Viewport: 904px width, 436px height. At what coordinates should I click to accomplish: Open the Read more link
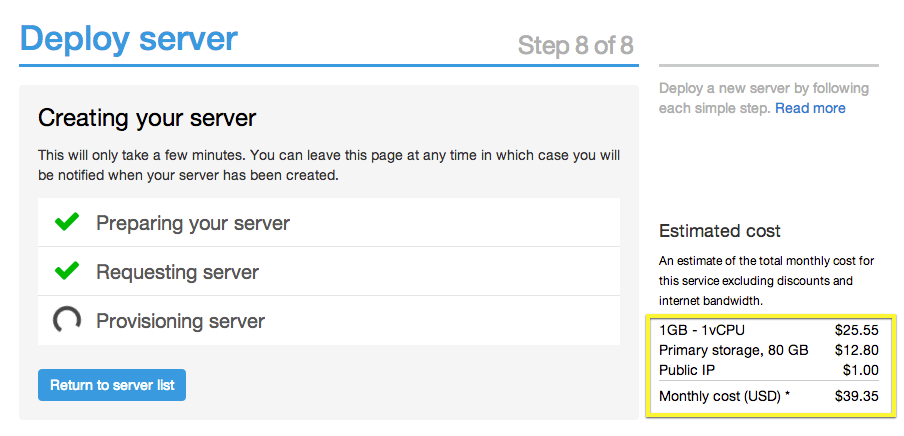coord(810,108)
